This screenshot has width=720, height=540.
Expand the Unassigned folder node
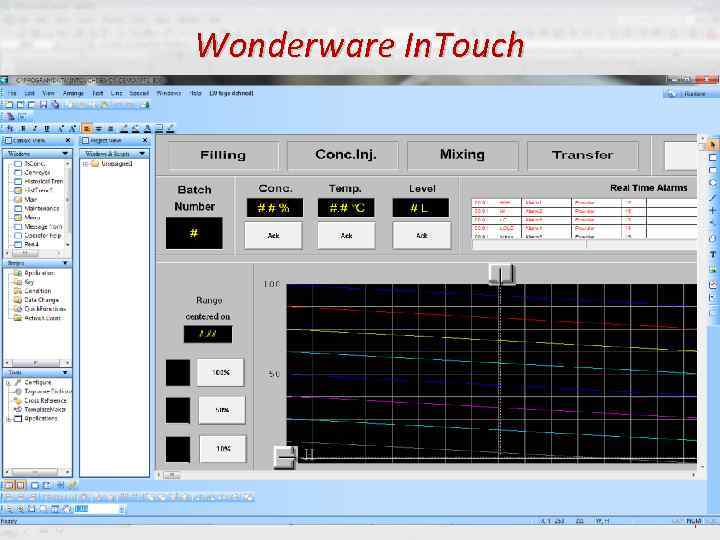85,164
